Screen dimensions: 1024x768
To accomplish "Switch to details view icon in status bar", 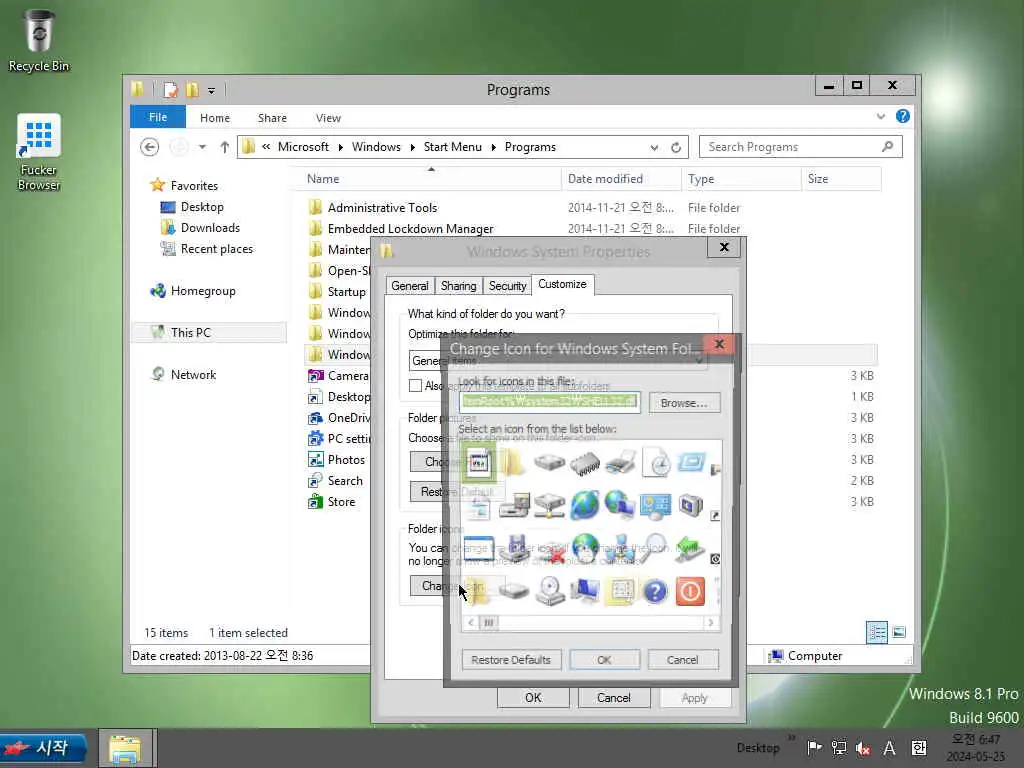I will click(x=877, y=632).
